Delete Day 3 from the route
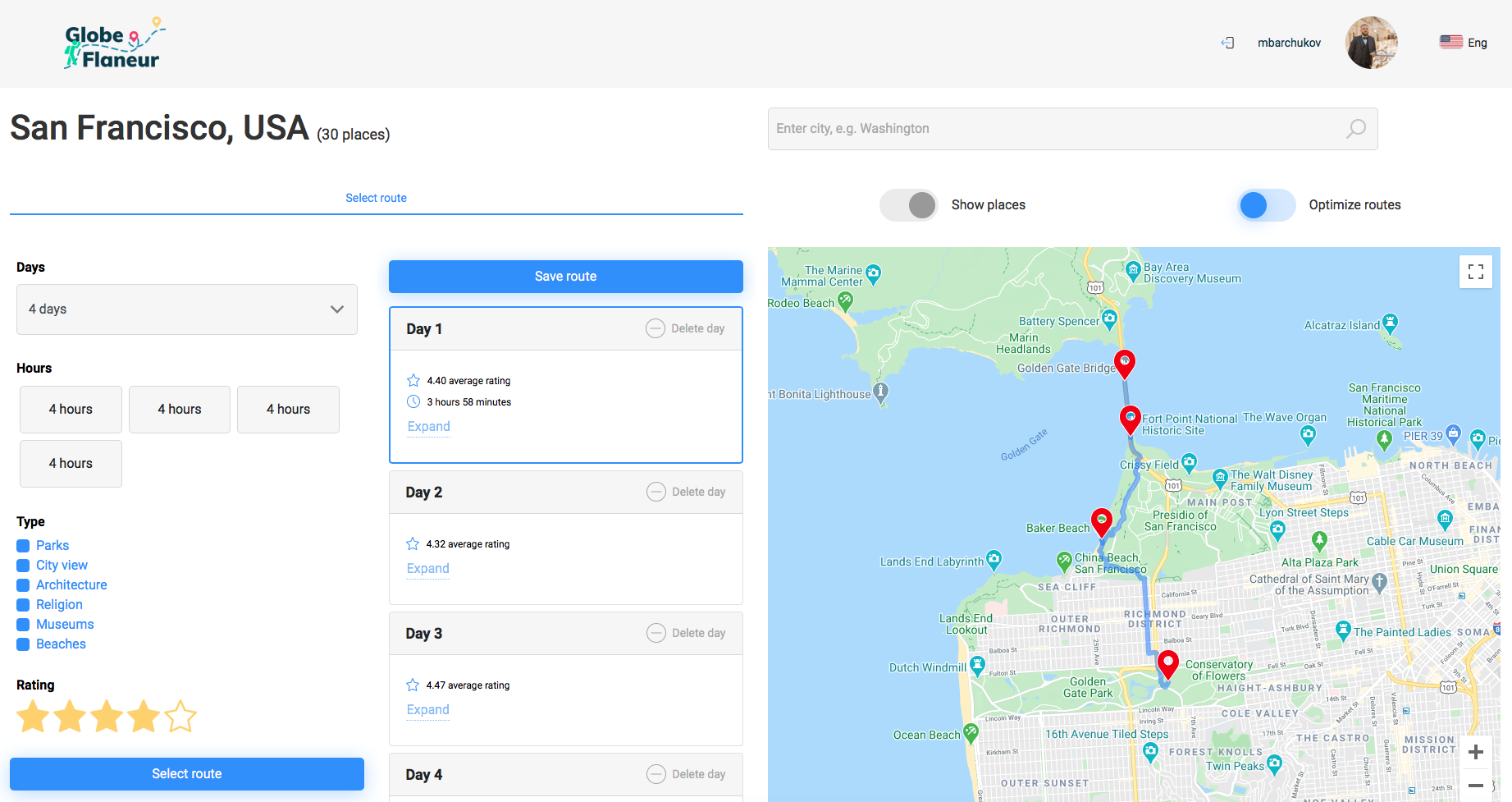This screenshot has height=802, width=1512. (687, 633)
